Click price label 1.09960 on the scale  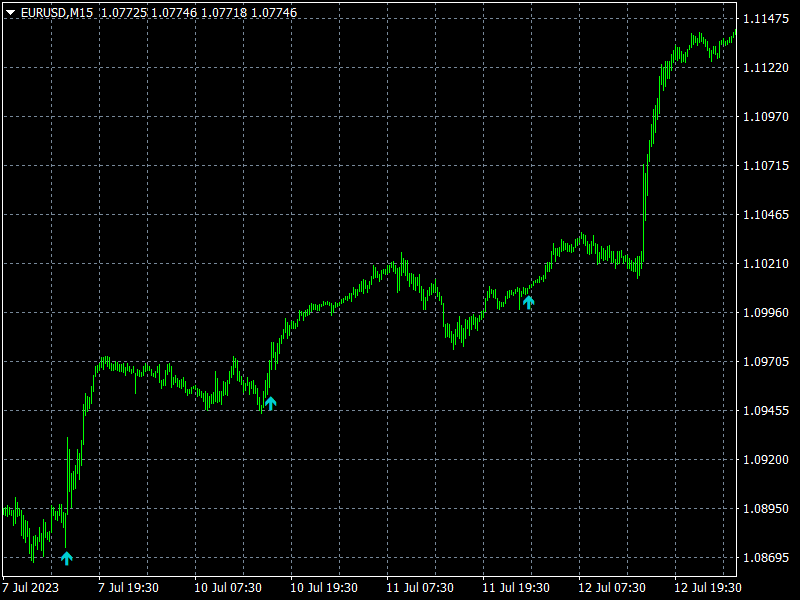766,313
